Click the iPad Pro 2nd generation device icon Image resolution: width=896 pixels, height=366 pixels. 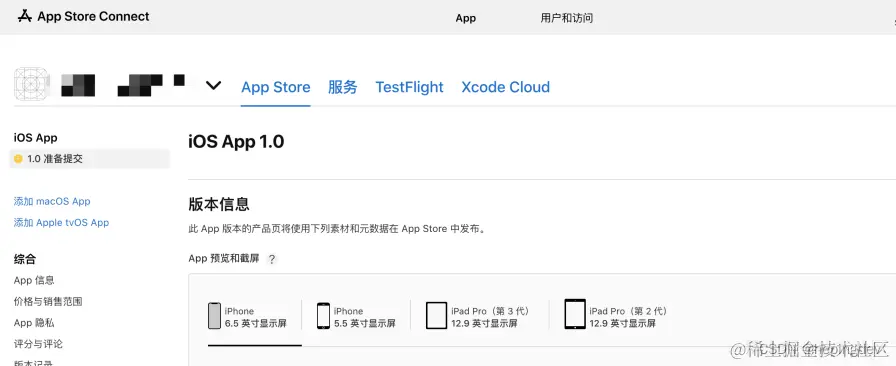574,314
